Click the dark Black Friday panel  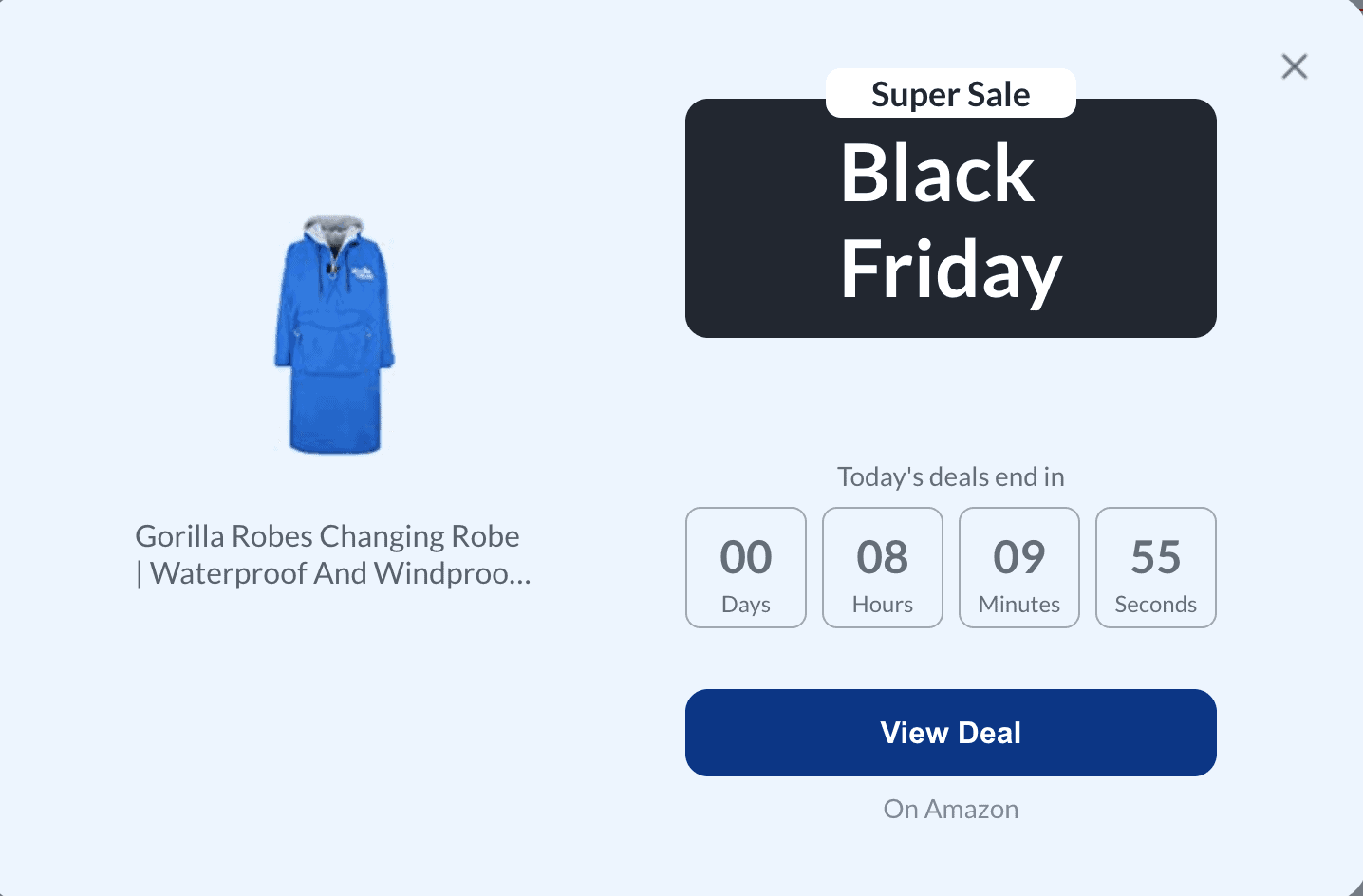(x=950, y=217)
